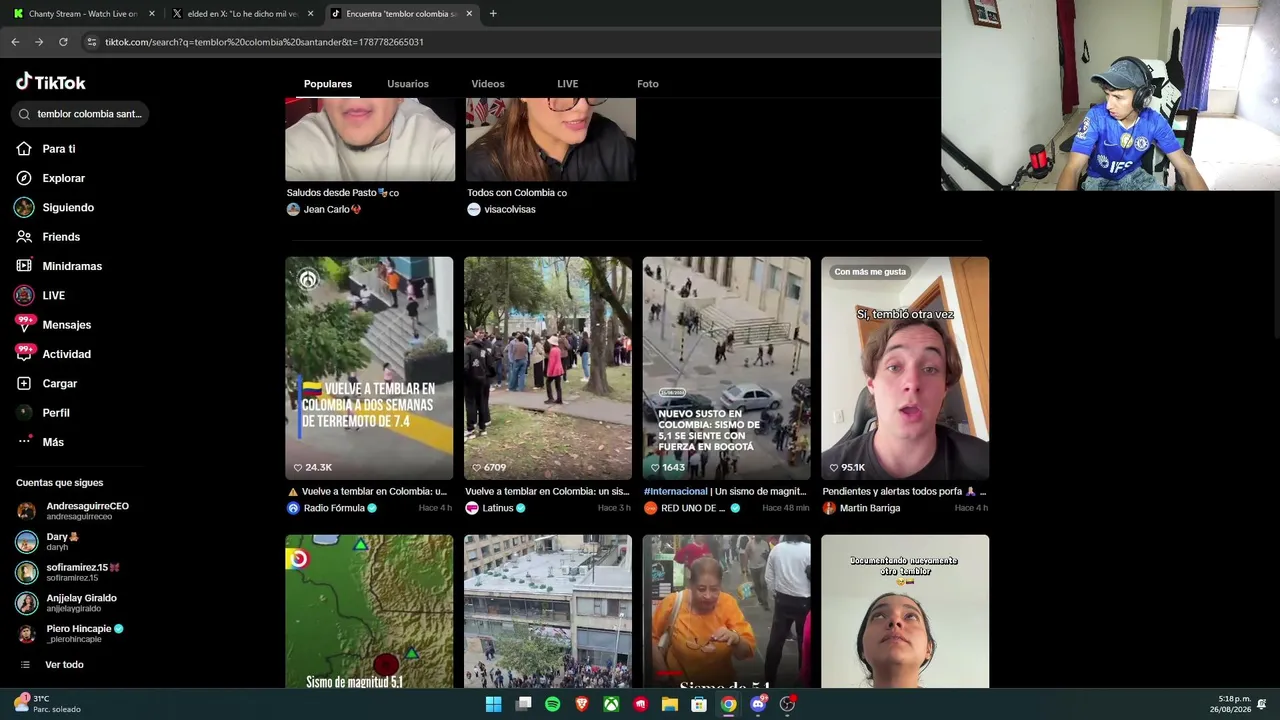Open weather widget showing 31°C
The height and width of the screenshot is (720, 1280).
48,704
